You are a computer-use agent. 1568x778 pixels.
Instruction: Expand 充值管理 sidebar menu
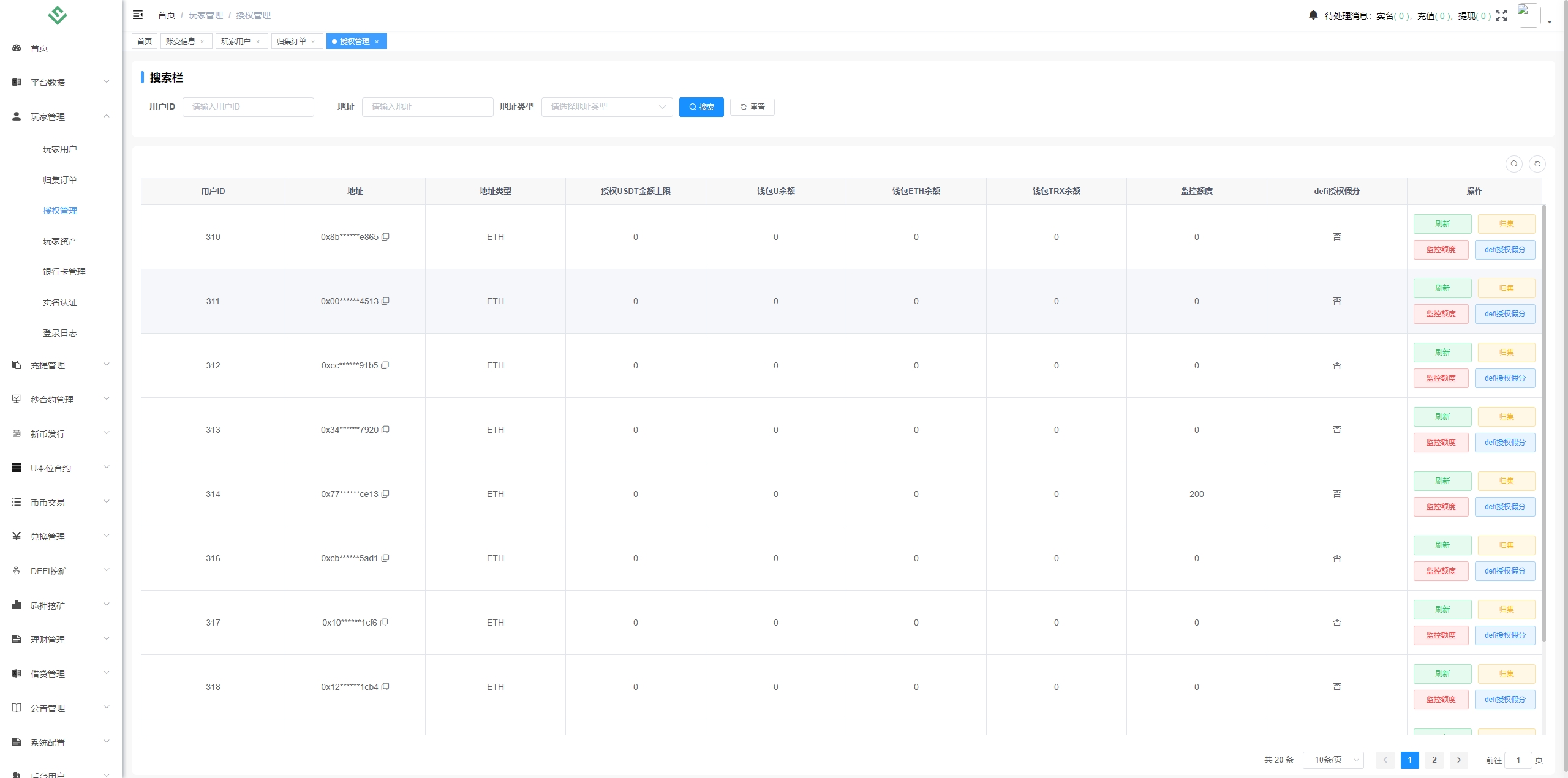pos(60,365)
